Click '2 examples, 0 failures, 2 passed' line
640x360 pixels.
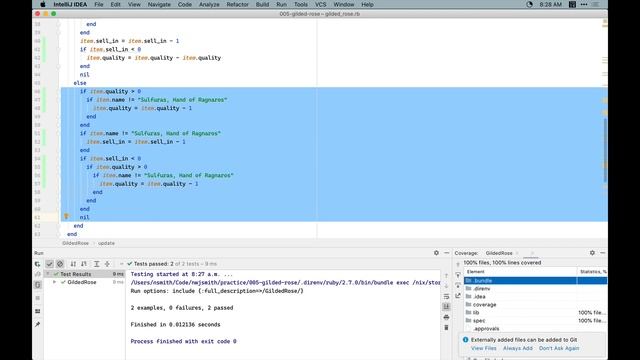182,308
